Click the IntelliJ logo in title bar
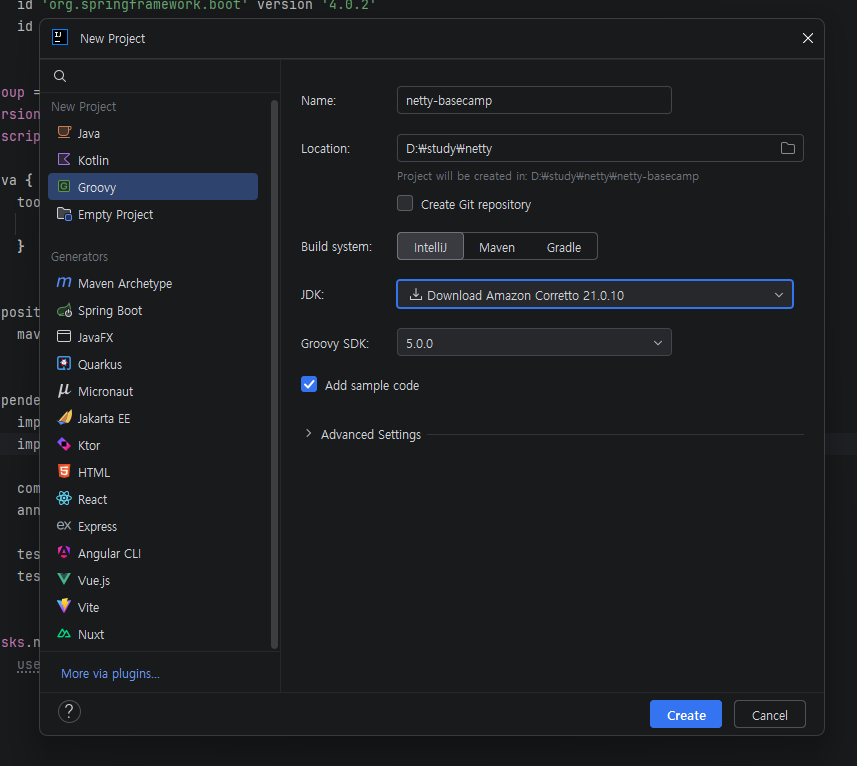Image resolution: width=857 pixels, height=766 pixels. pyautogui.click(x=60, y=38)
